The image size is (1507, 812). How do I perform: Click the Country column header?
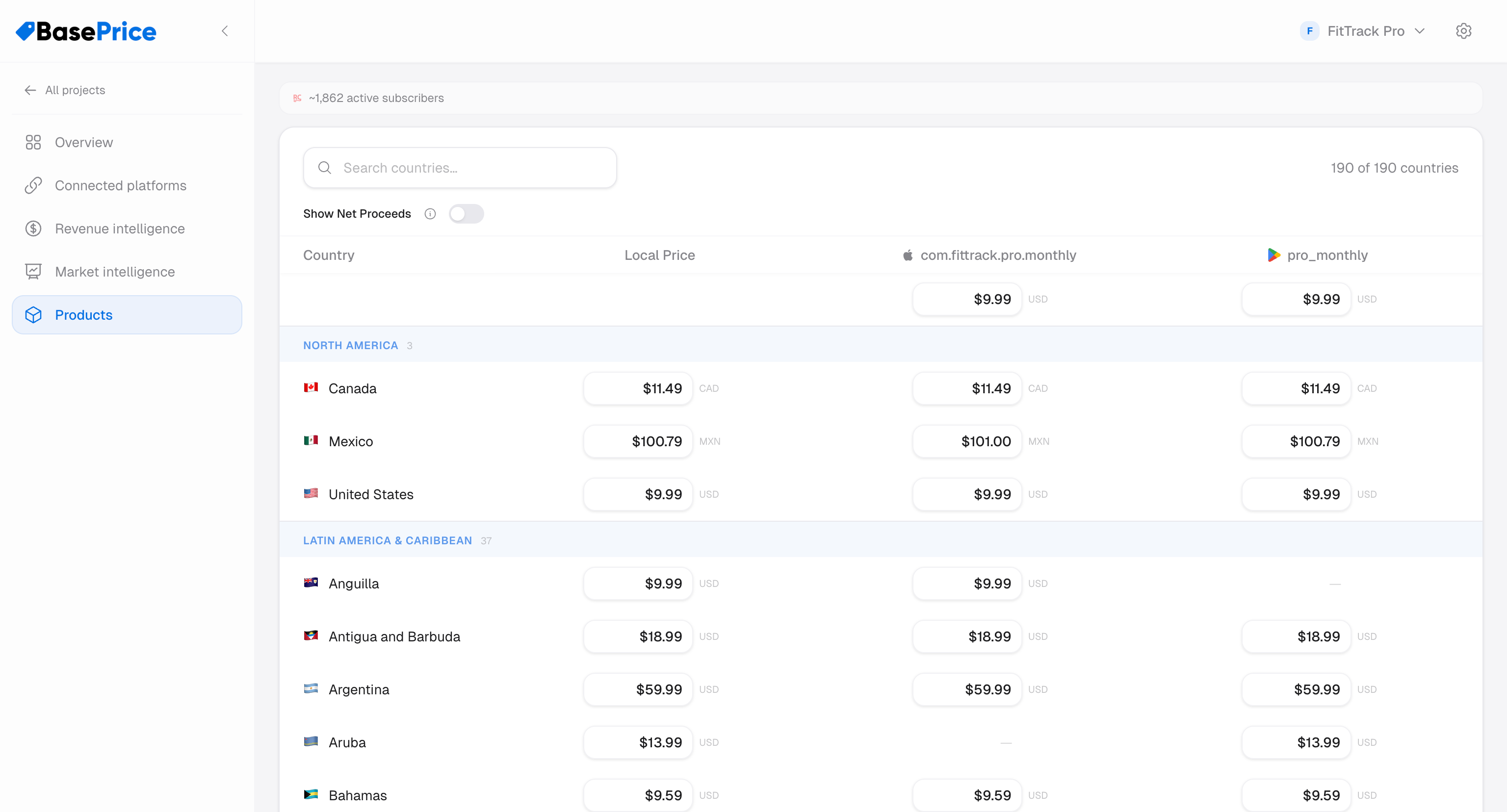329,255
